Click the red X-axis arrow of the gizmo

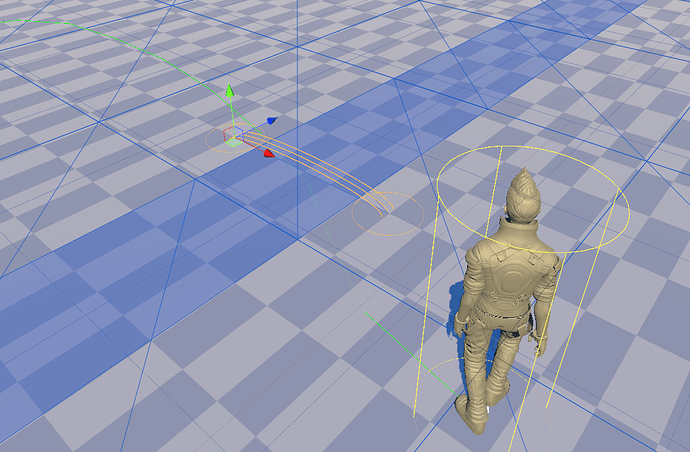click(x=268, y=153)
